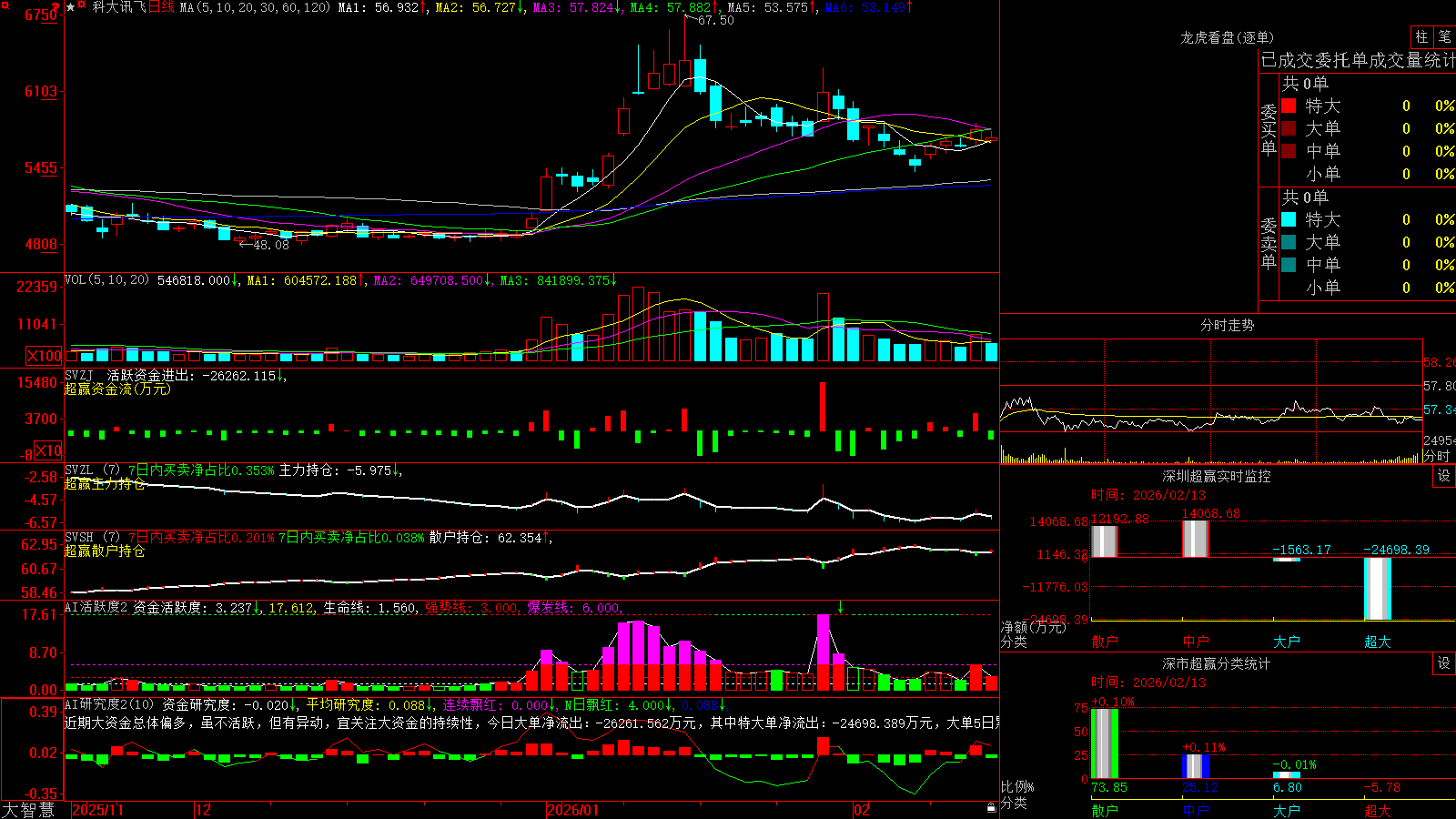Image resolution: width=1456 pixels, height=819 pixels.
Task: Toggle the X10 scale marker in SVZJ panel
Action: pyautogui.click(x=48, y=450)
